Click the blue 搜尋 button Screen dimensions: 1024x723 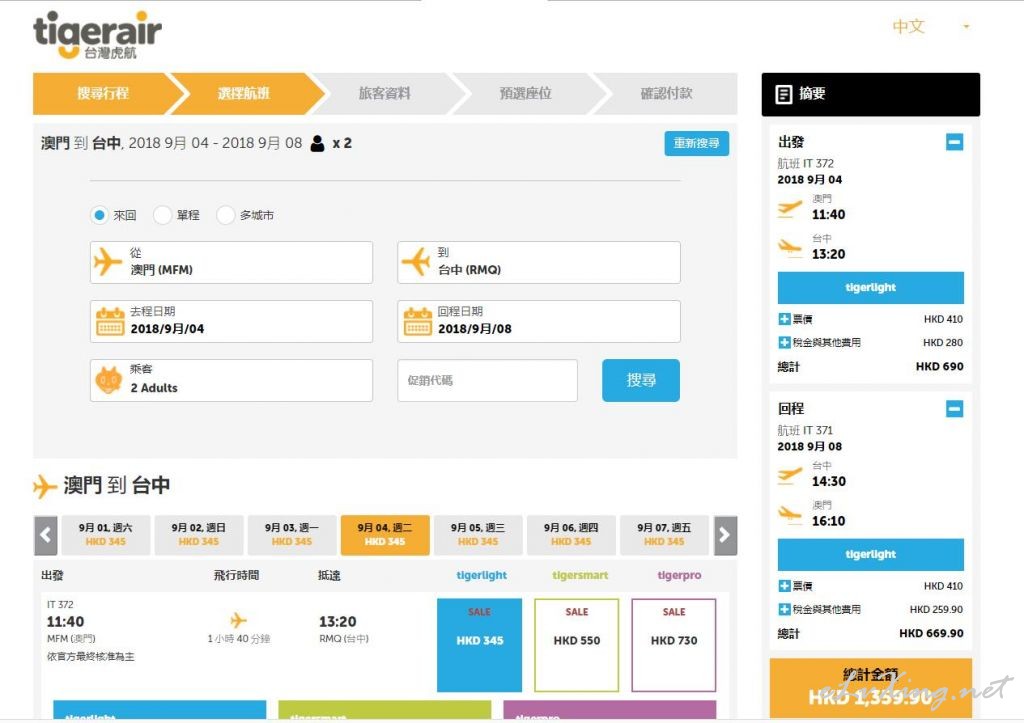point(641,380)
